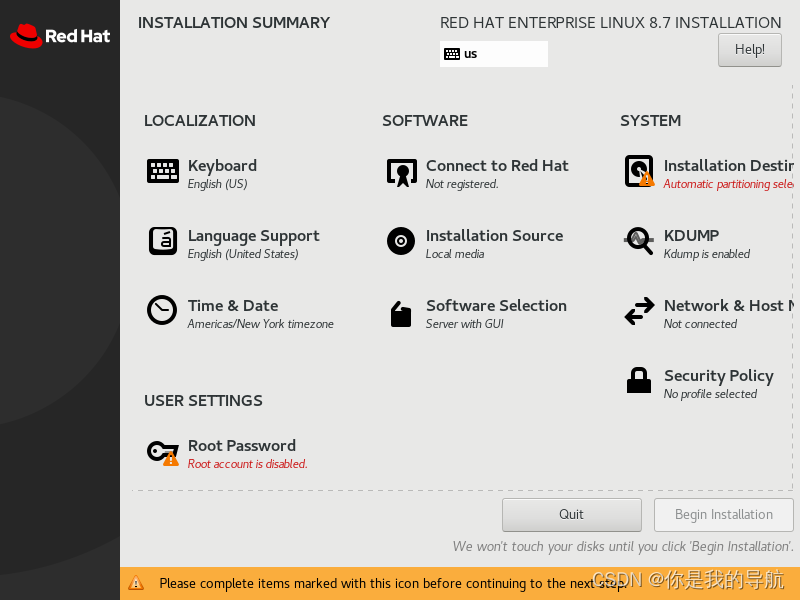Open the Network & Host Name label
The image size is (800, 600).
[x=729, y=306]
